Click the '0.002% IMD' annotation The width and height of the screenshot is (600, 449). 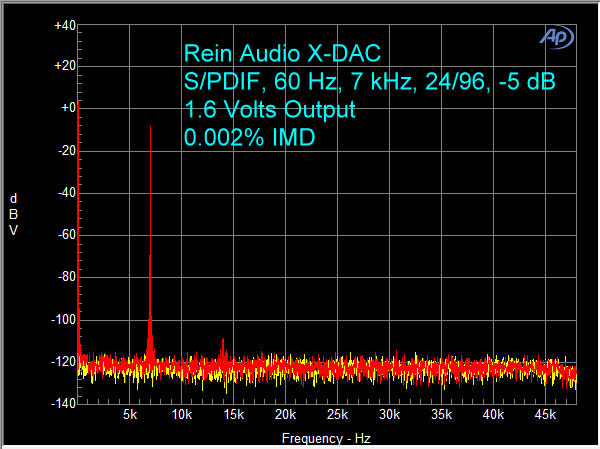pos(249,139)
